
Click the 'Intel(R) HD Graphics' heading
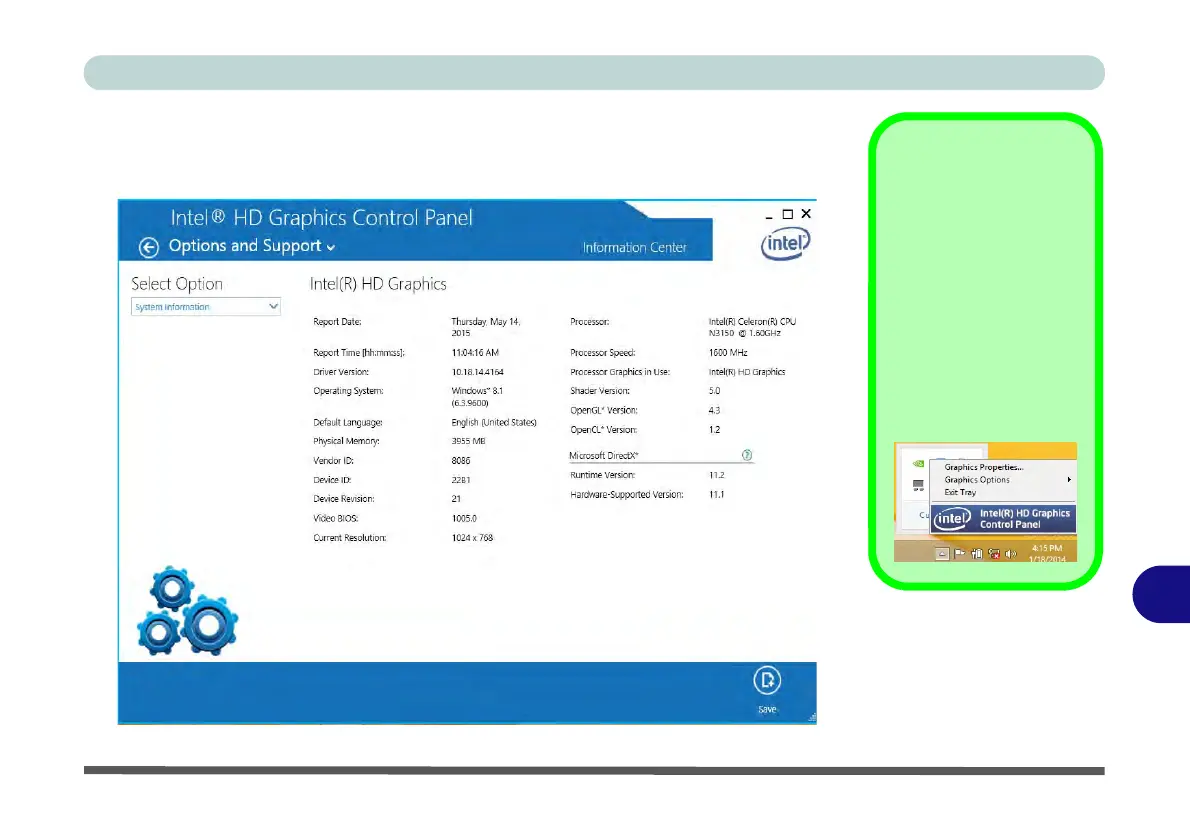[378, 284]
